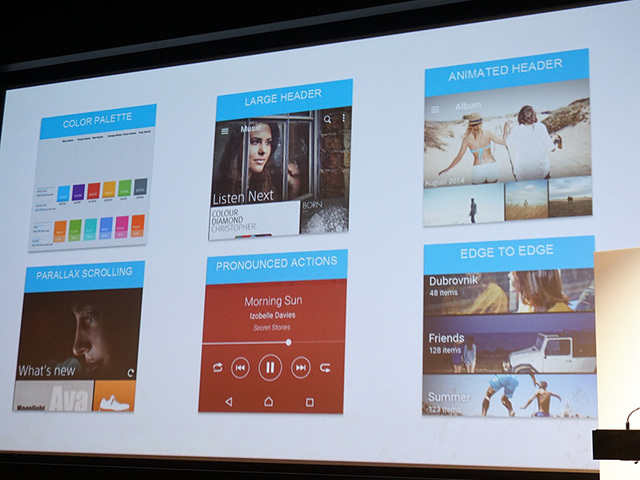
Task: Pick the red swatch in the palette
Action: click(94, 191)
